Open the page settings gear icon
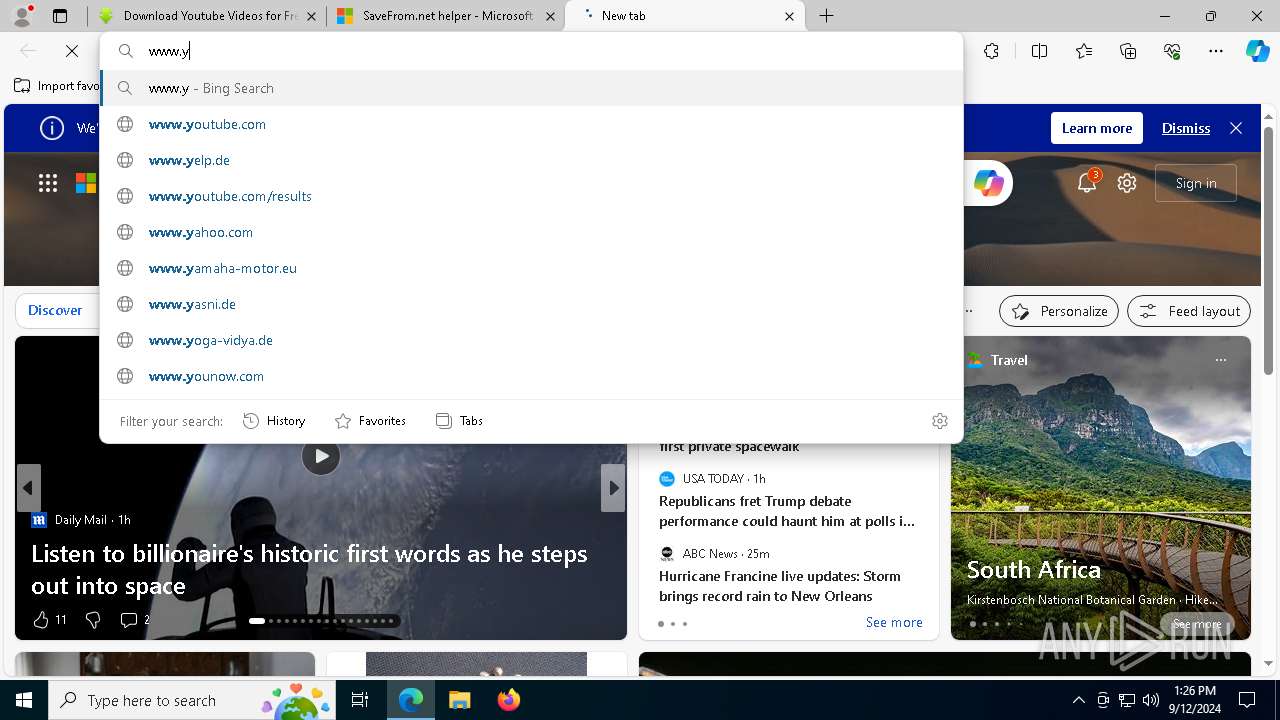 [1127, 183]
